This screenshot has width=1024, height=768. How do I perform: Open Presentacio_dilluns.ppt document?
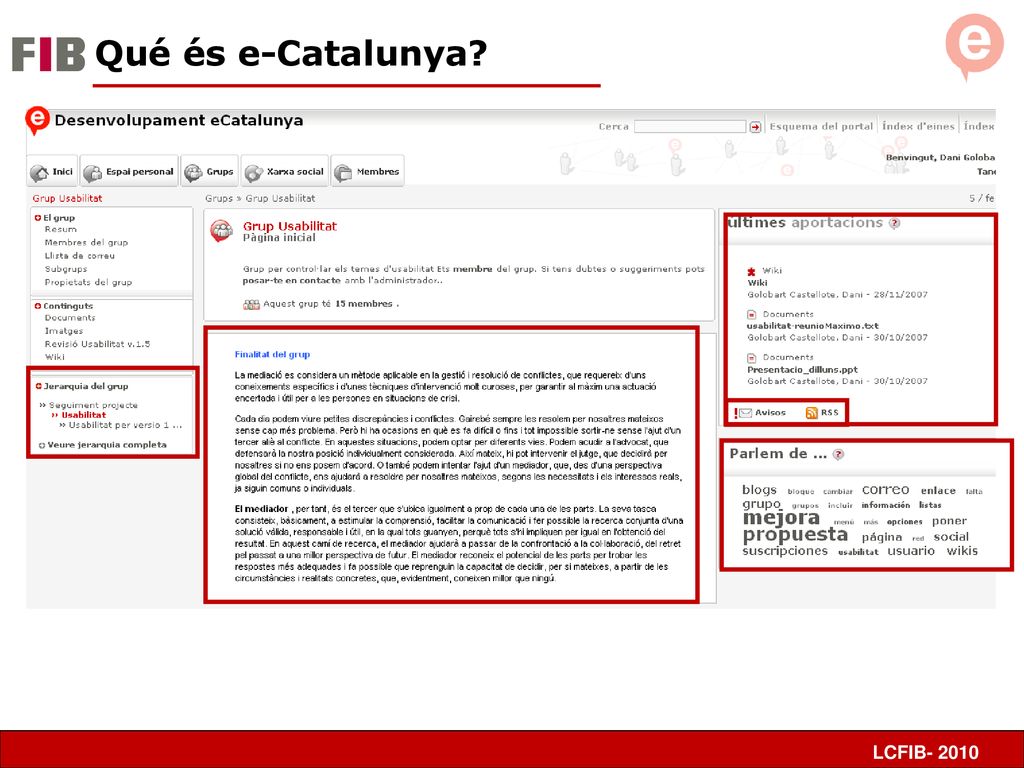(803, 370)
